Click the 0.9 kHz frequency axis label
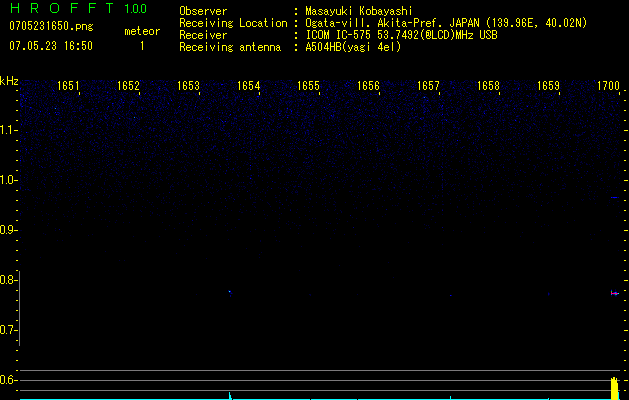The width and height of the screenshot is (629, 400). (x=8, y=230)
